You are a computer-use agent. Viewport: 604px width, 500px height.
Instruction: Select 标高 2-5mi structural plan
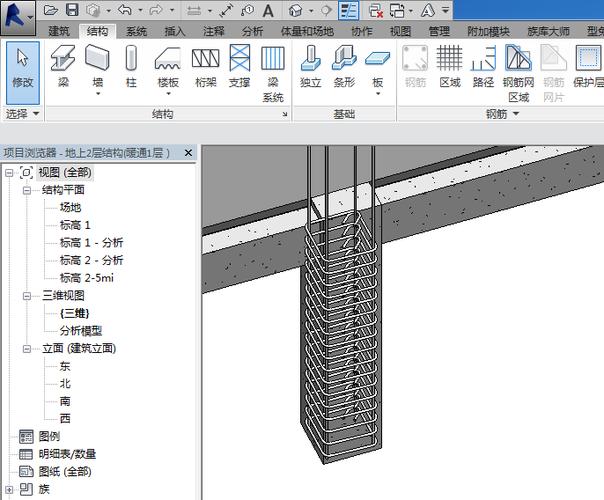click(86, 277)
